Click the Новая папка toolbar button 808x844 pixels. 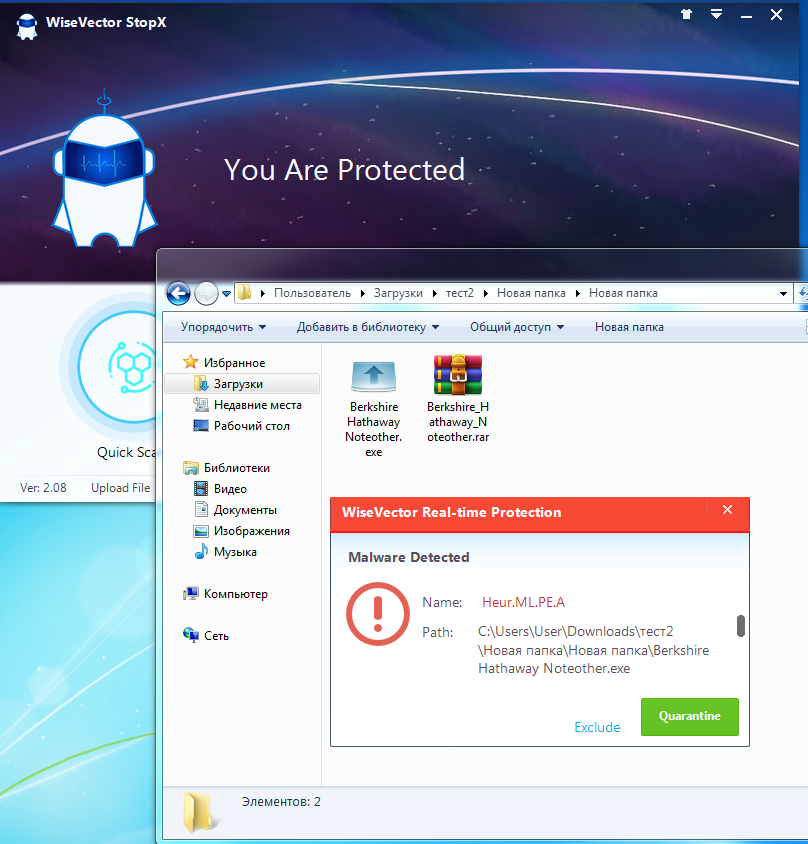point(629,327)
